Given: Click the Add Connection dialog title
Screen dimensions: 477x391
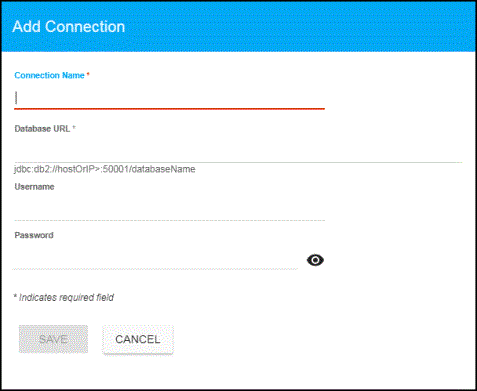Looking at the screenshot, I should [69, 27].
